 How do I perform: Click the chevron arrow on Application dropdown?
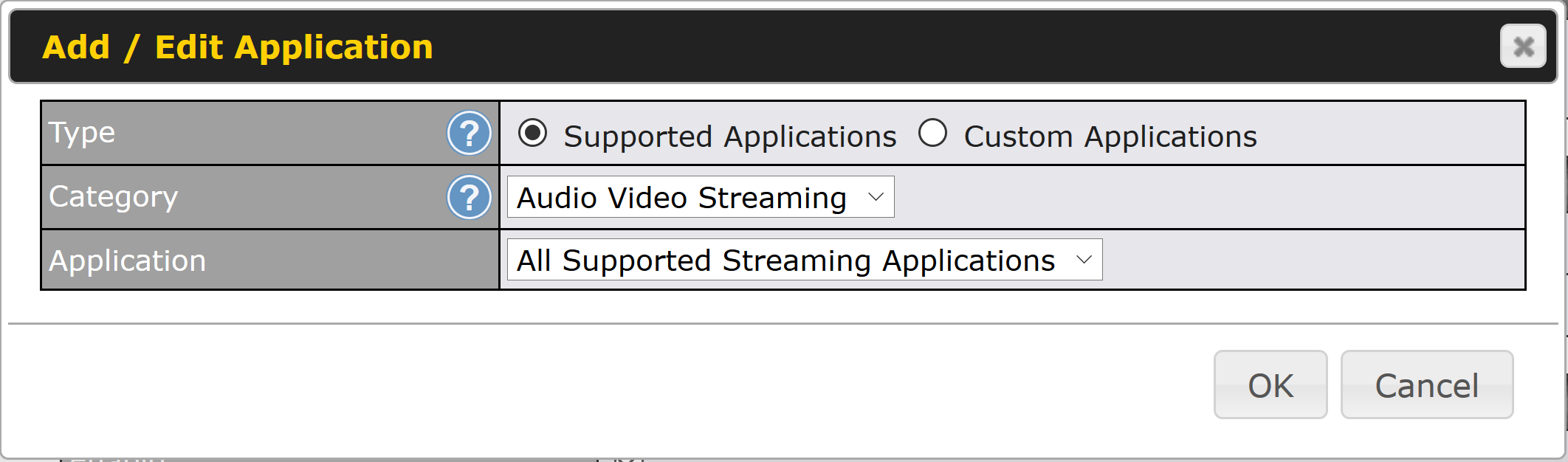pyautogui.click(x=1084, y=260)
